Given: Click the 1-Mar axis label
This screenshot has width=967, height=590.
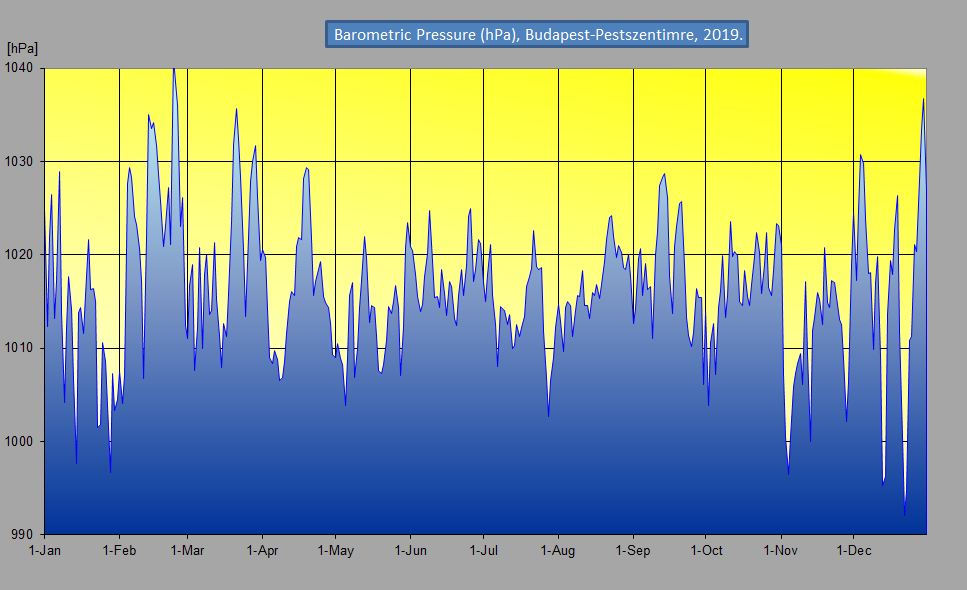Looking at the screenshot, I should click(x=187, y=550).
